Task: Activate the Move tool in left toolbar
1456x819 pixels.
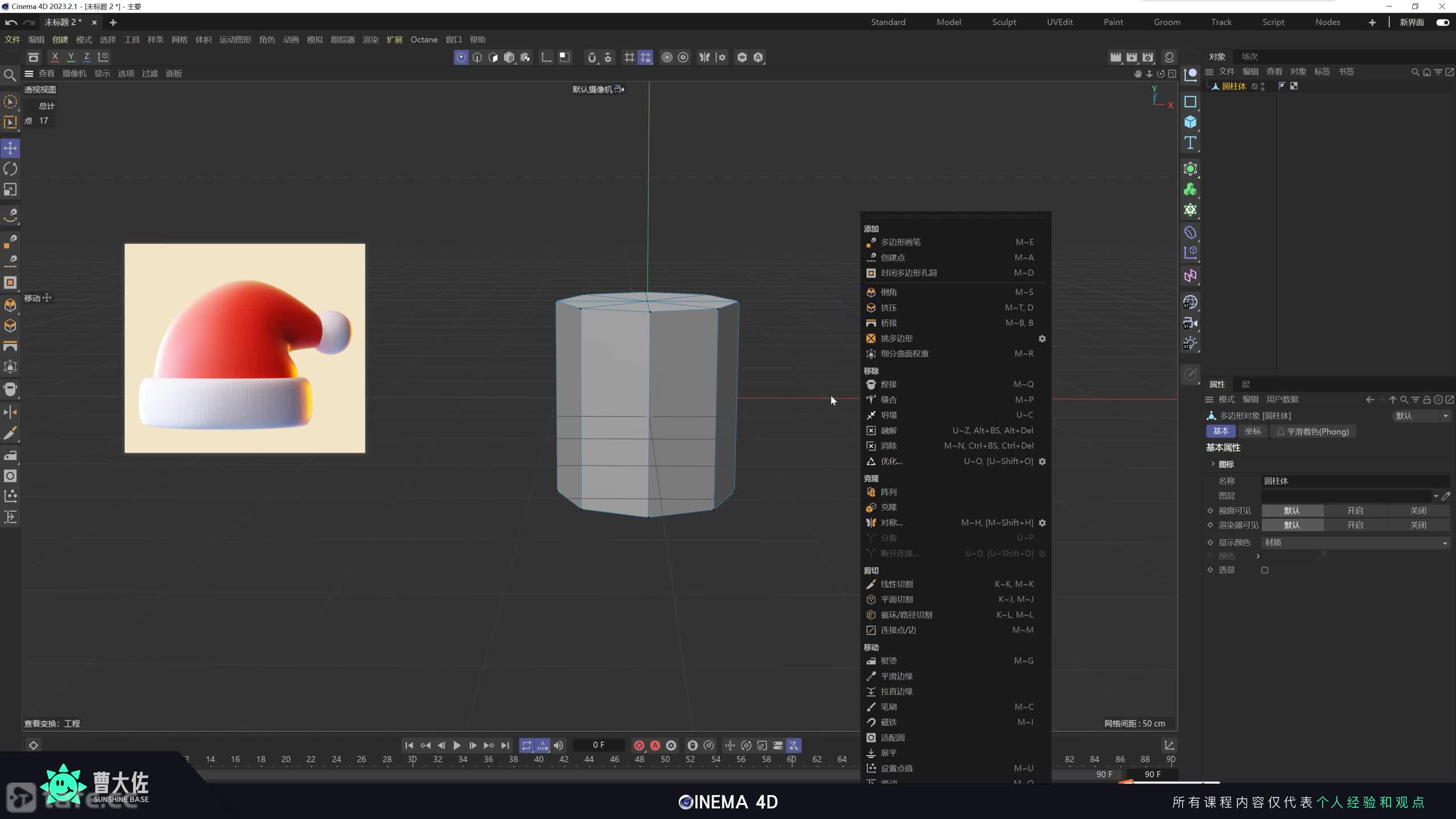Action: [10, 148]
